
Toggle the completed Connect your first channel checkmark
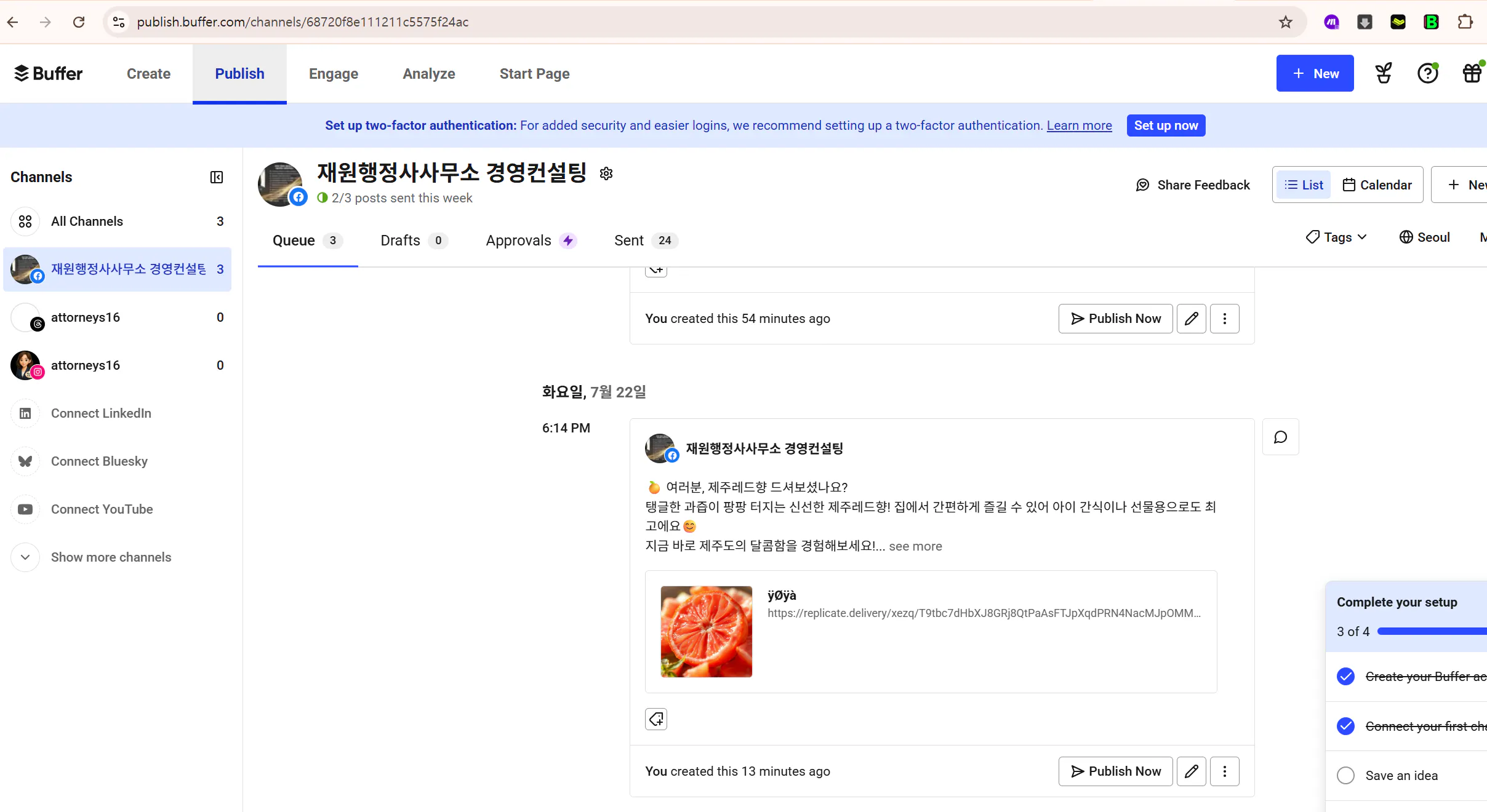point(1345,726)
